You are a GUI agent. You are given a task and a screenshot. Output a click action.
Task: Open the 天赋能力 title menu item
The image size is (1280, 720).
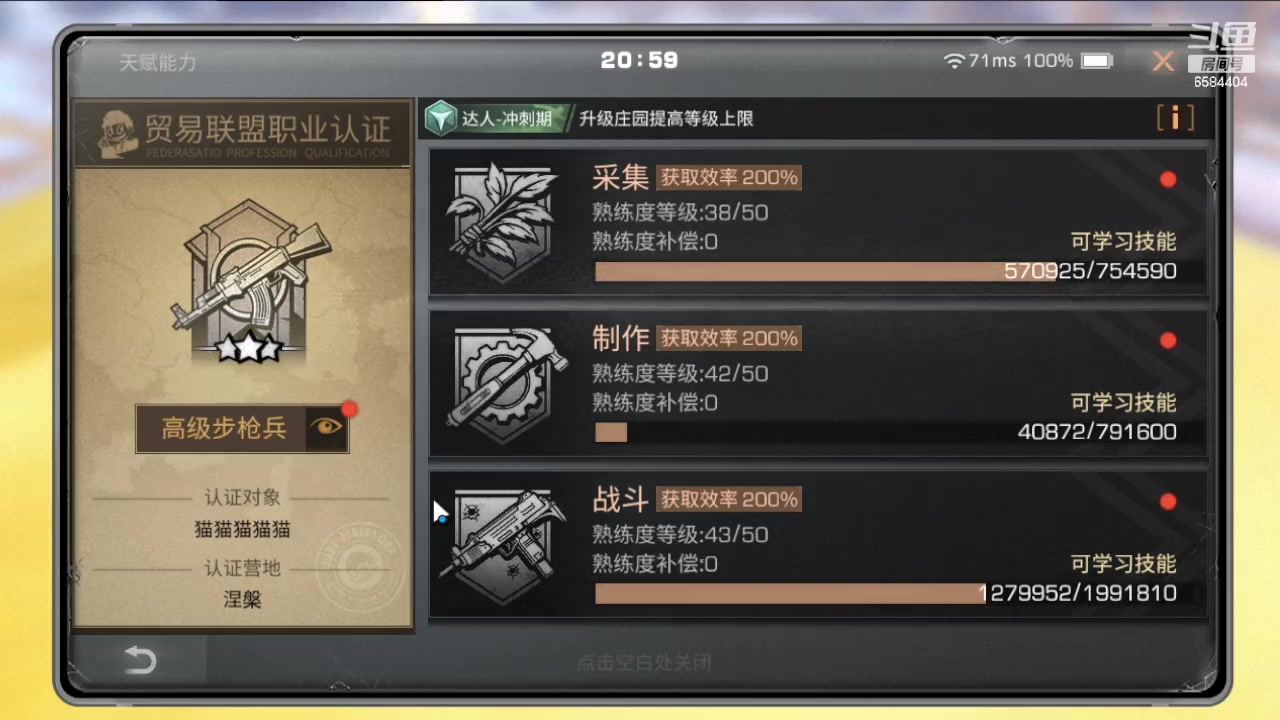tap(158, 62)
